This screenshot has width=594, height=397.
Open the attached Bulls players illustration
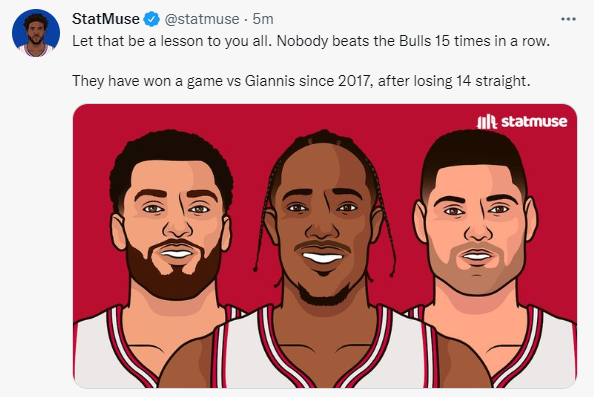point(325,246)
